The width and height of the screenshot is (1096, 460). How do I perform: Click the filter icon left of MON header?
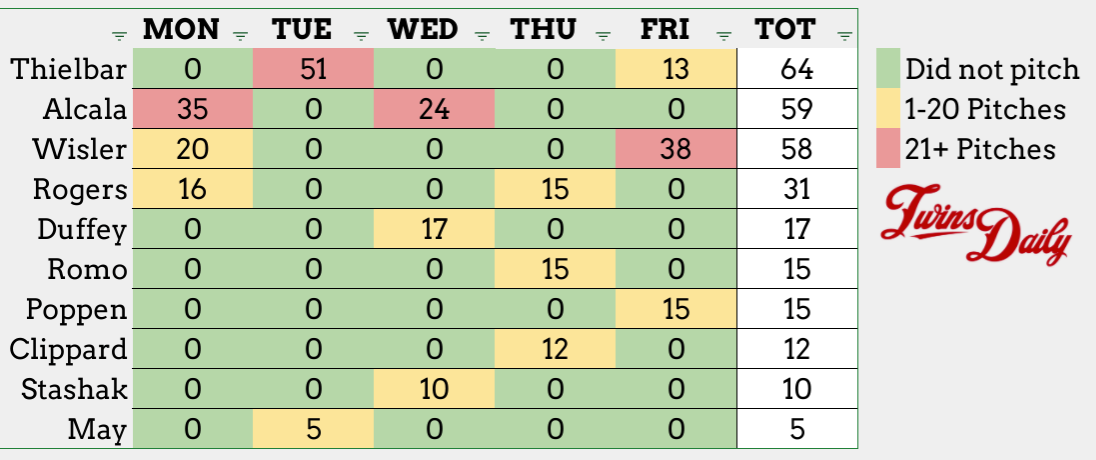[x=119, y=36]
